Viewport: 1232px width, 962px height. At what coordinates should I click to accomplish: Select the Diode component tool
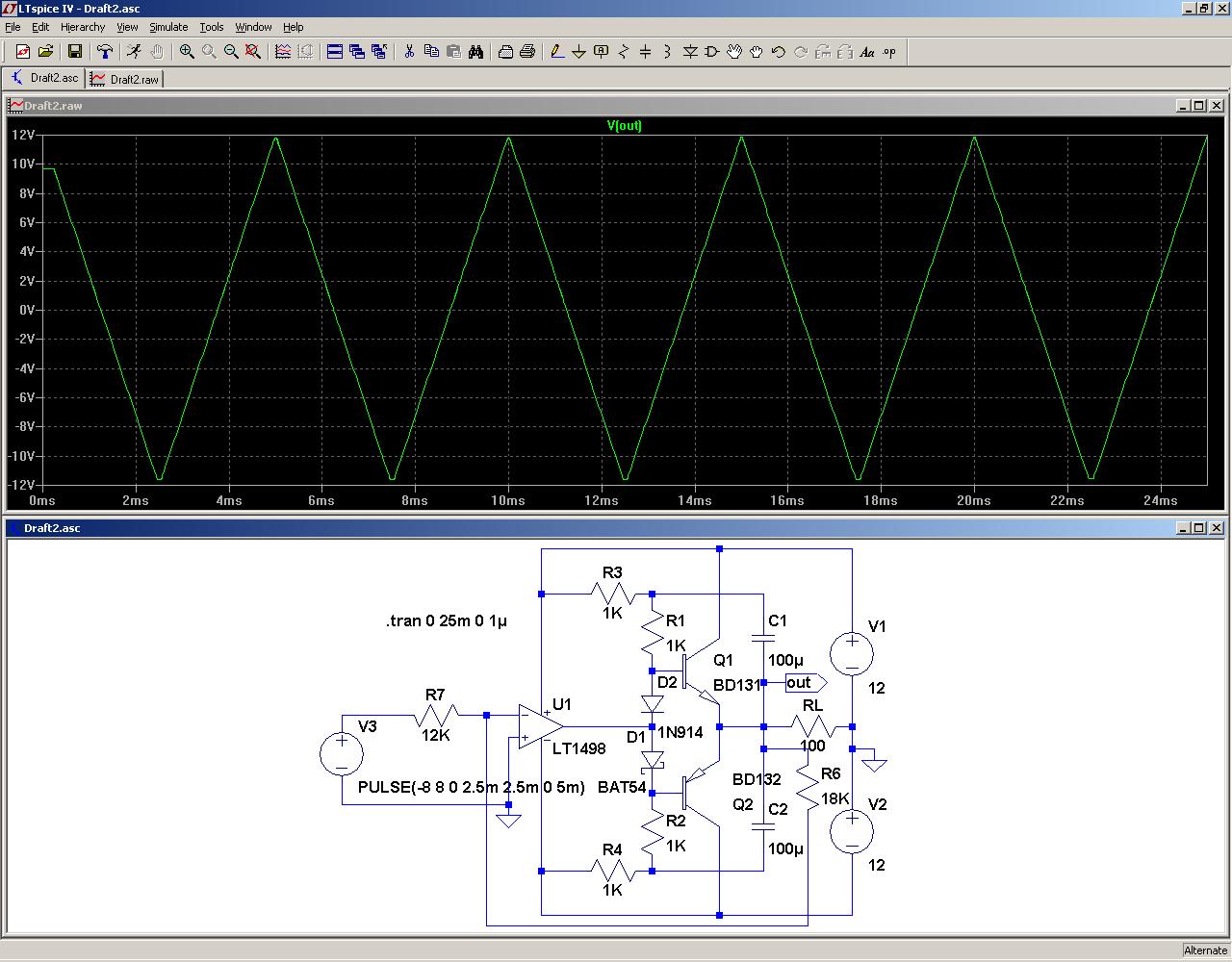(x=689, y=52)
